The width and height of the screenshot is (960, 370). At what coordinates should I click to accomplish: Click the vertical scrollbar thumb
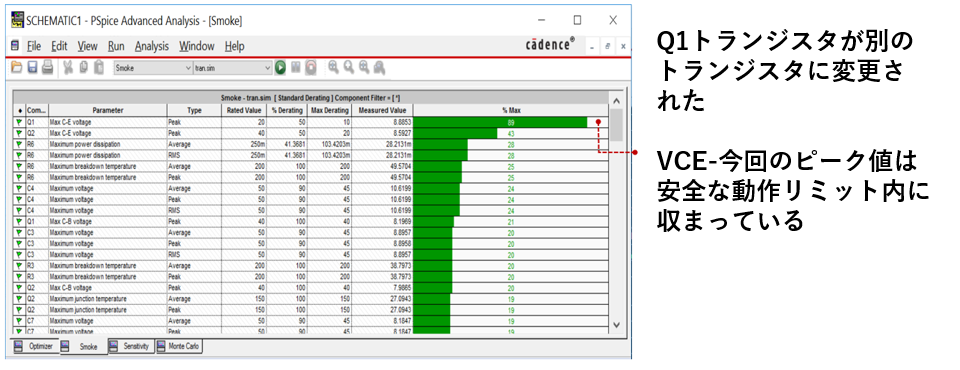pos(616,125)
